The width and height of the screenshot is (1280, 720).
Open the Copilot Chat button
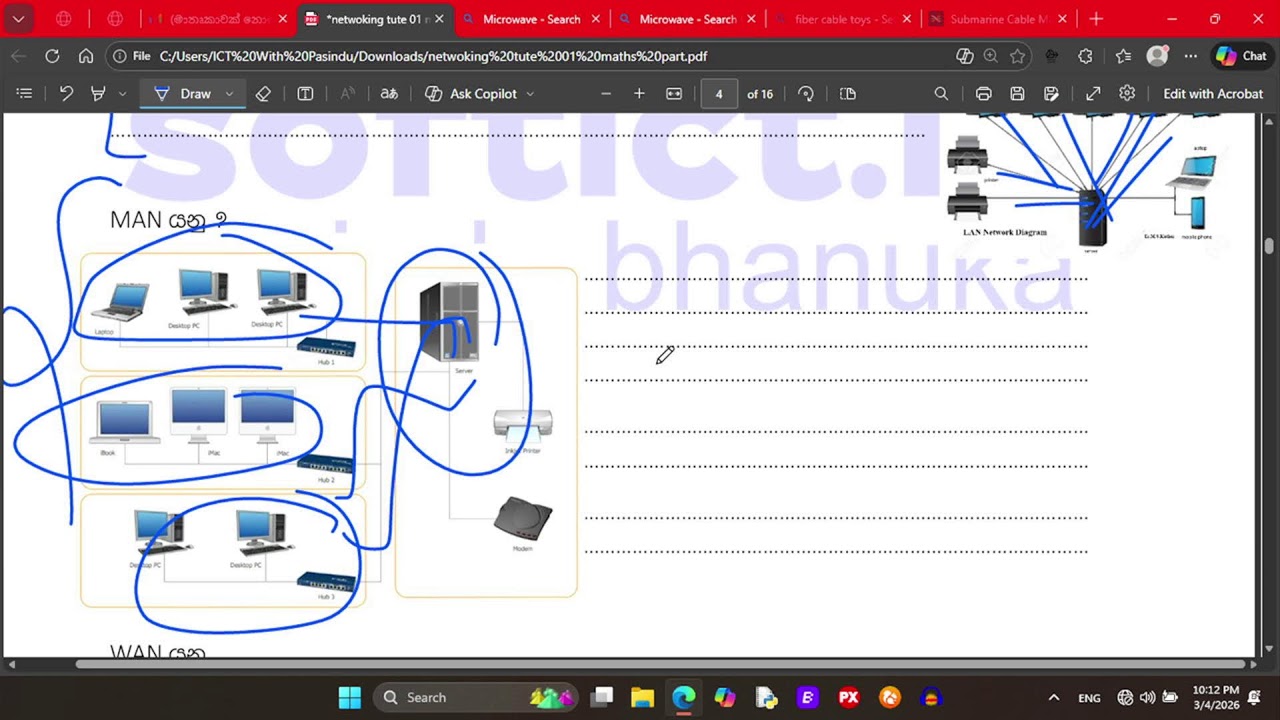click(1241, 56)
